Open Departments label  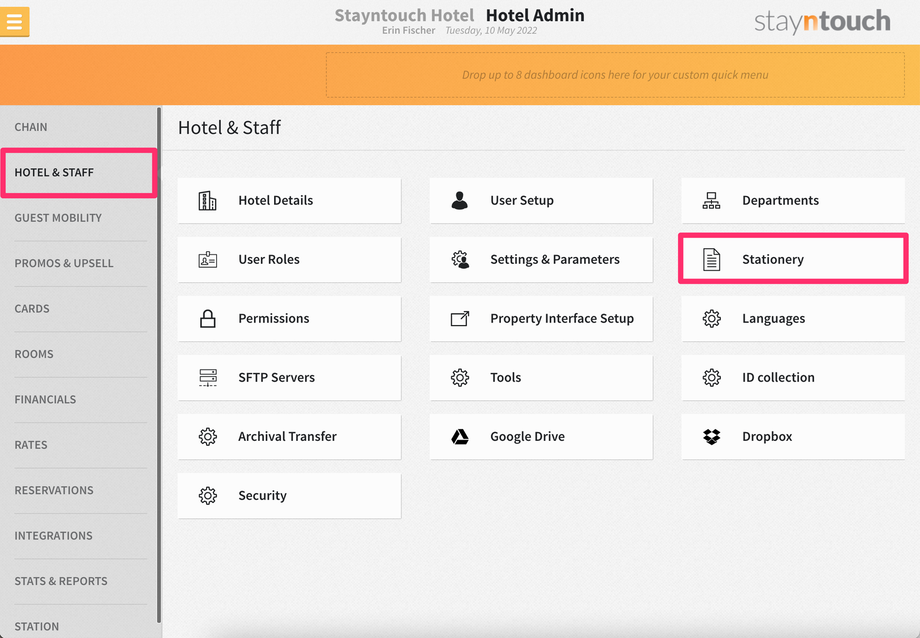tap(780, 201)
